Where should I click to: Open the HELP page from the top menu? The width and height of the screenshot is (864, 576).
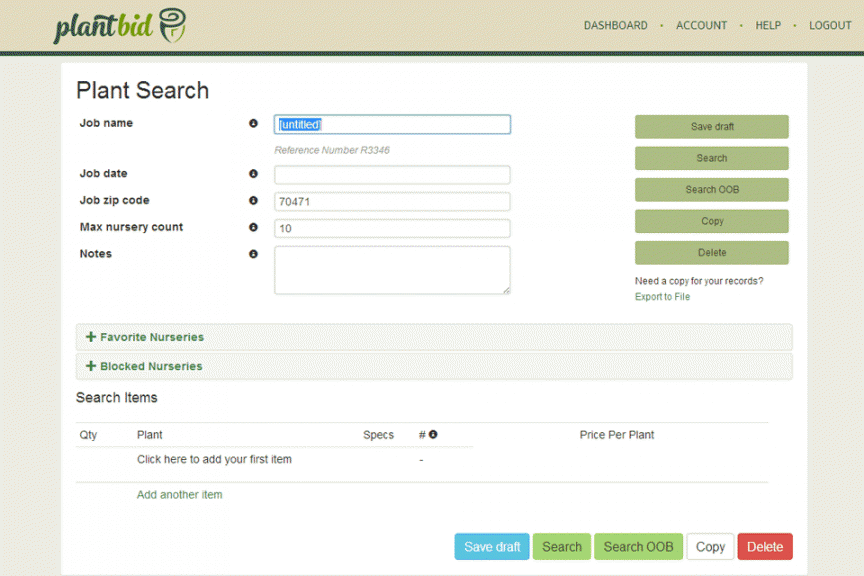point(767,25)
